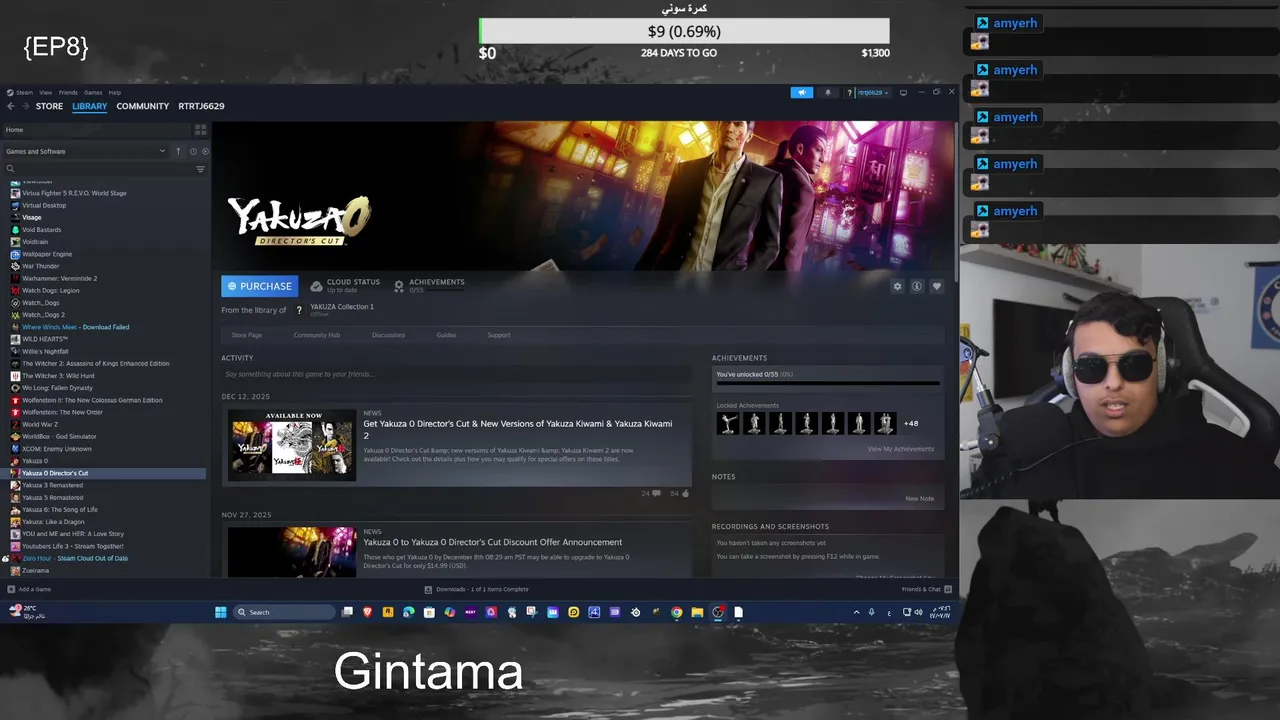This screenshot has height=720, width=1280.
Task: Switch to the COMMUNITY tab
Action: click(142, 106)
